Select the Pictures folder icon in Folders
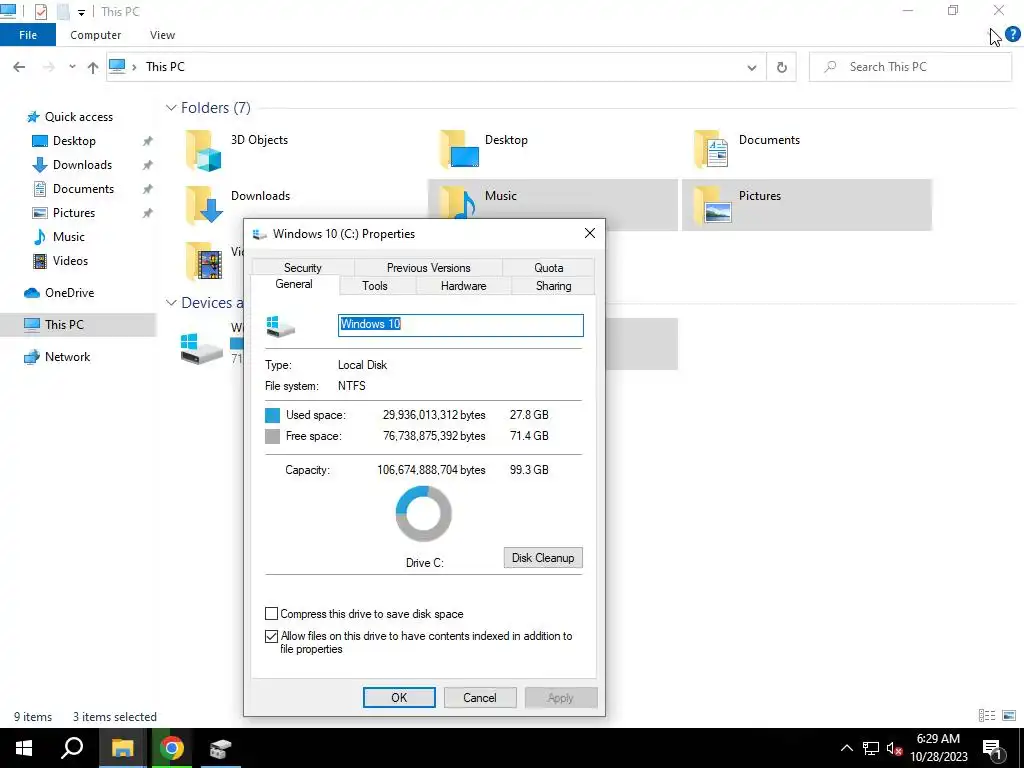Screen dimensions: 1024x768 (x=712, y=204)
